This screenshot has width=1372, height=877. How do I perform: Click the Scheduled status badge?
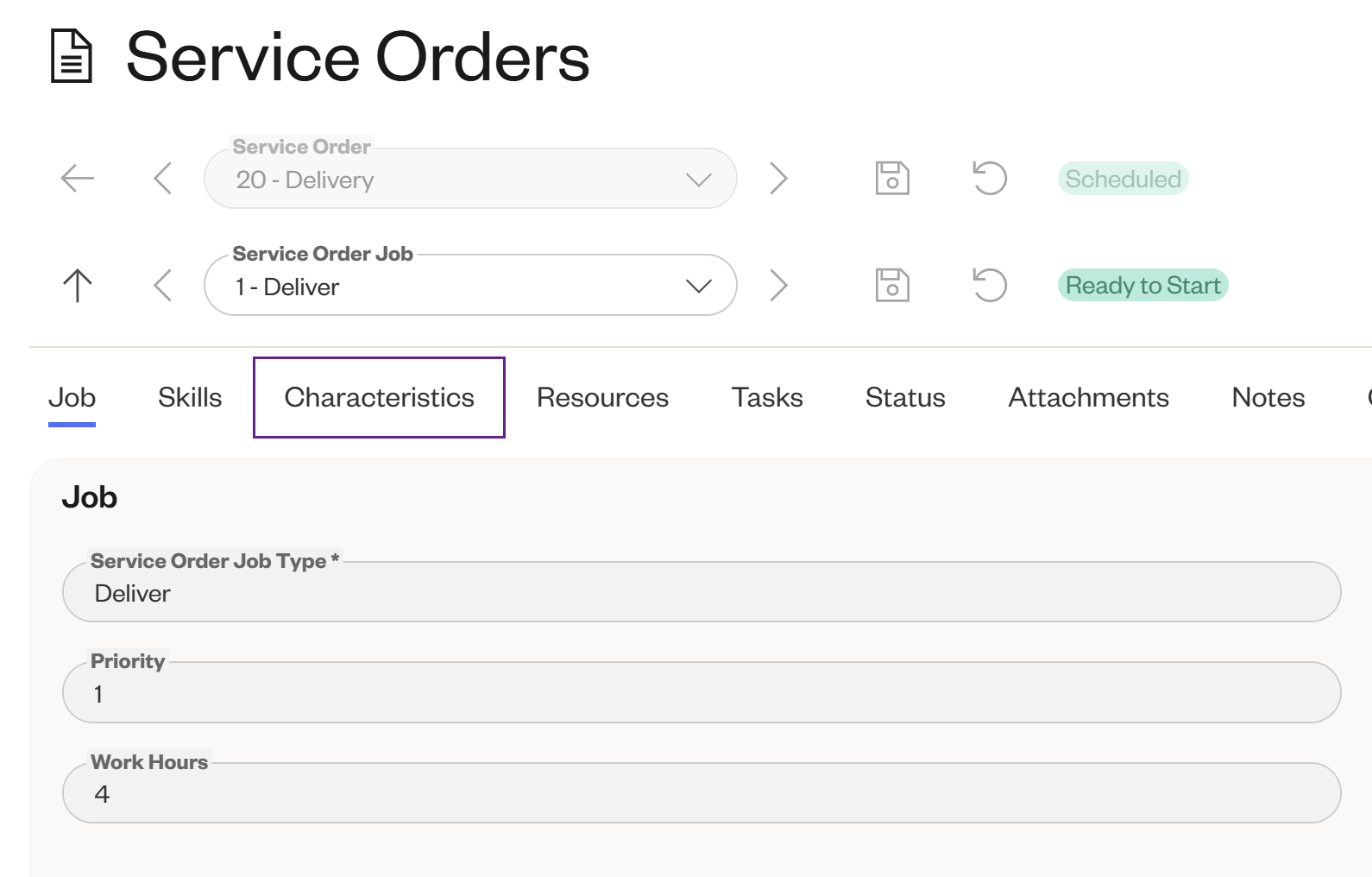[x=1123, y=179]
